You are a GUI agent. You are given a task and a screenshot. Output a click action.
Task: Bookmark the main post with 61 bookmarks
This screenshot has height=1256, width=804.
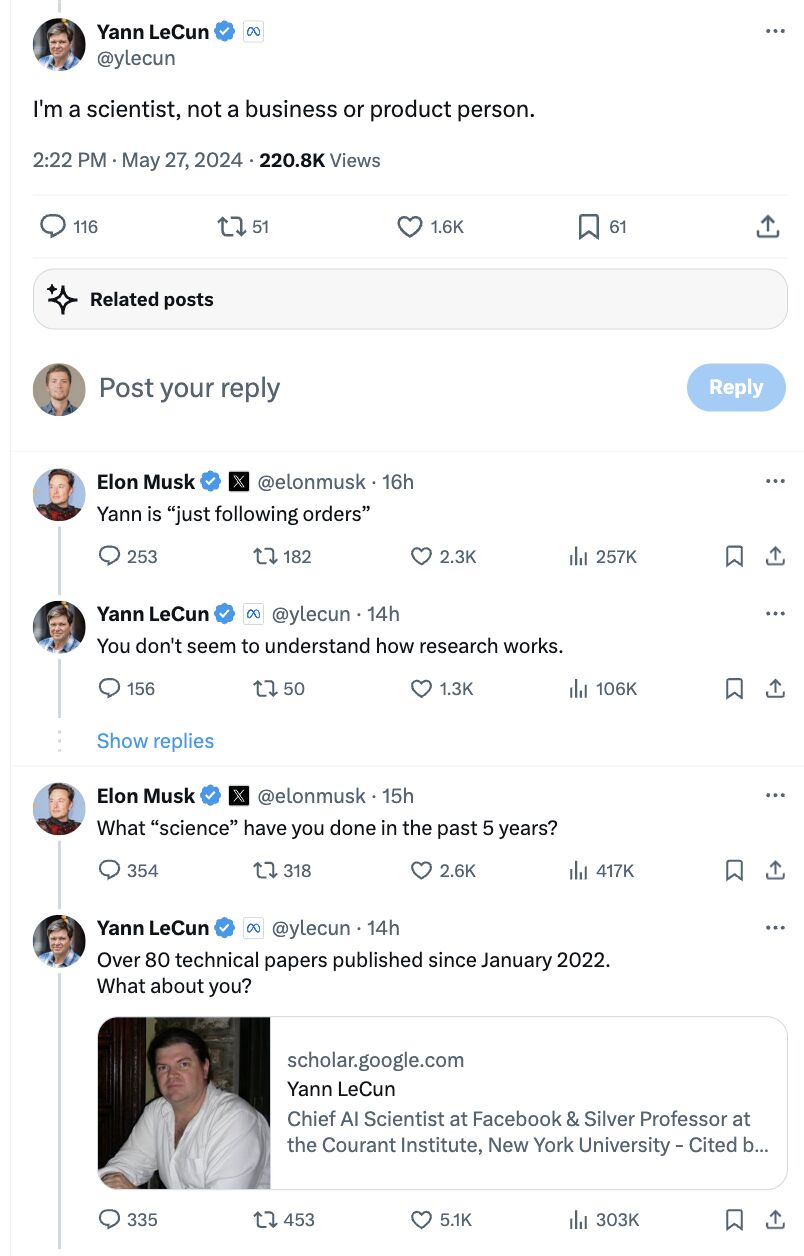[589, 227]
